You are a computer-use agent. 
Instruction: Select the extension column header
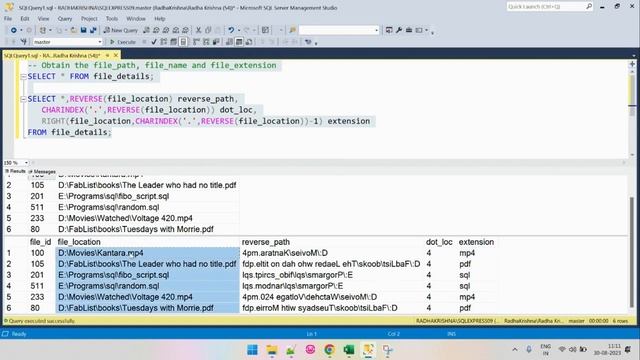tap(476, 242)
